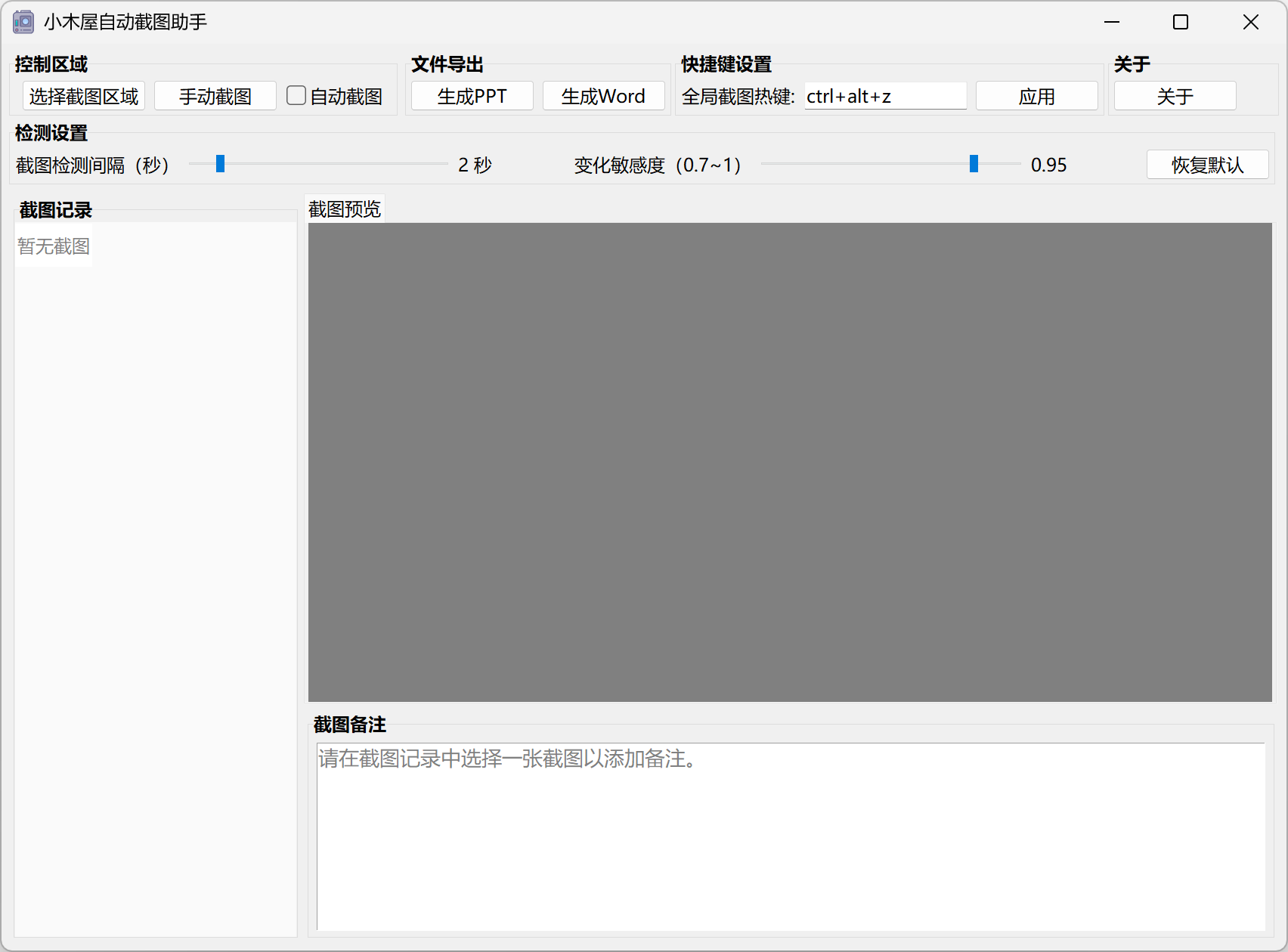This screenshot has height=952, width=1288.
Task: Click the 生成Word export button
Action: [603, 96]
